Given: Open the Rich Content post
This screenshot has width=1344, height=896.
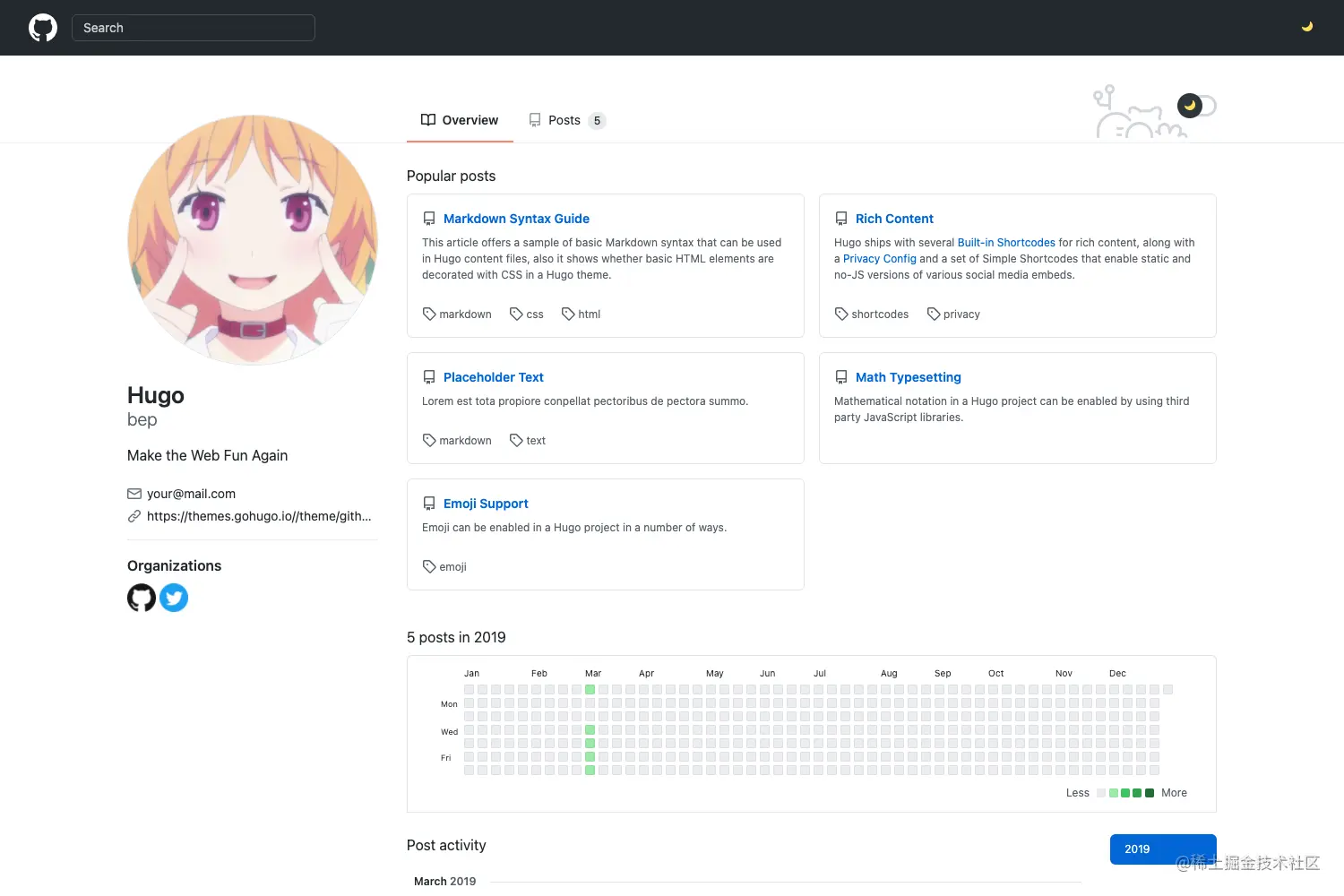Looking at the screenshot, I should point(894,219).
